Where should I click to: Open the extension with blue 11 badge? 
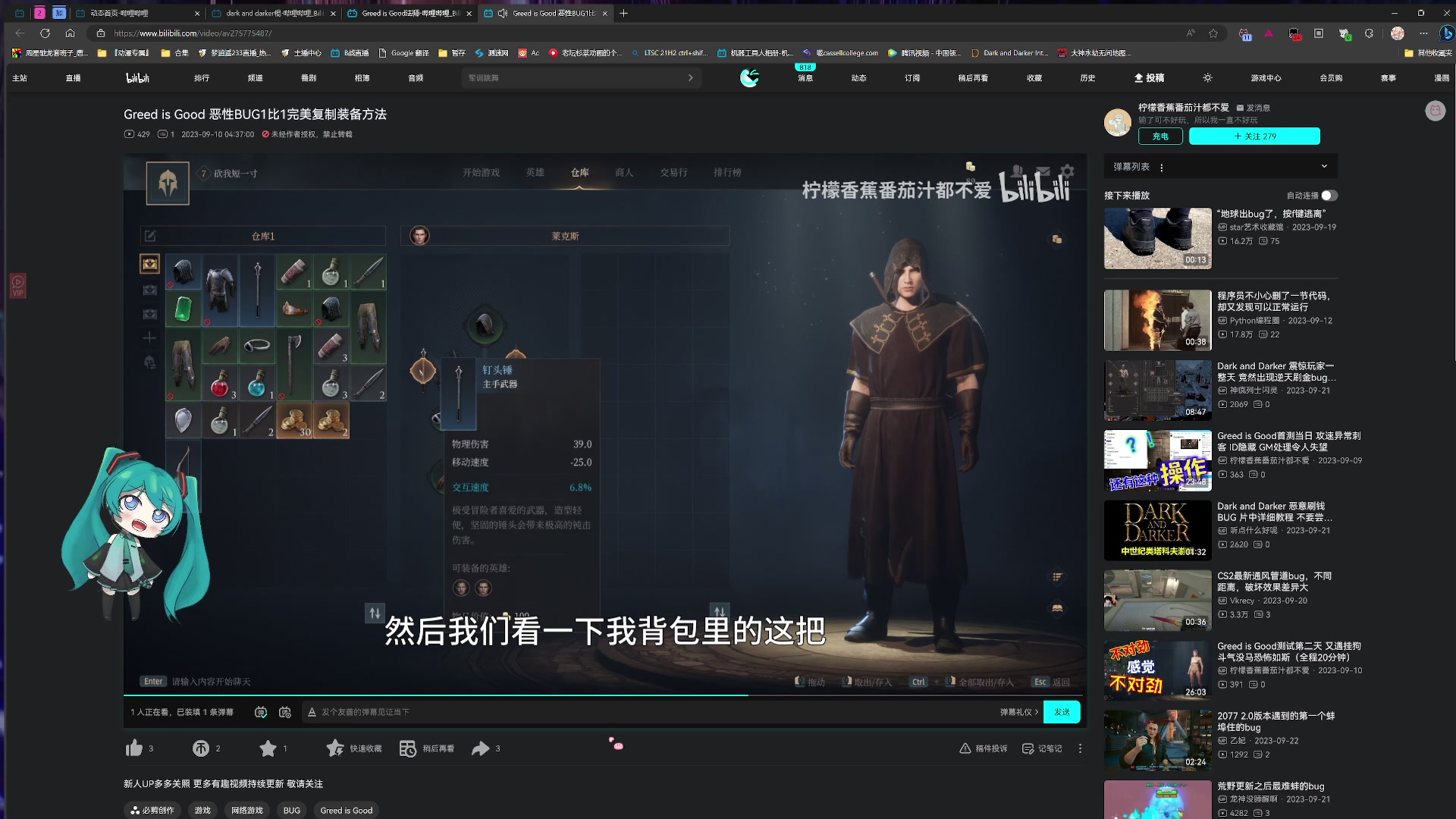pos(1244,33)
